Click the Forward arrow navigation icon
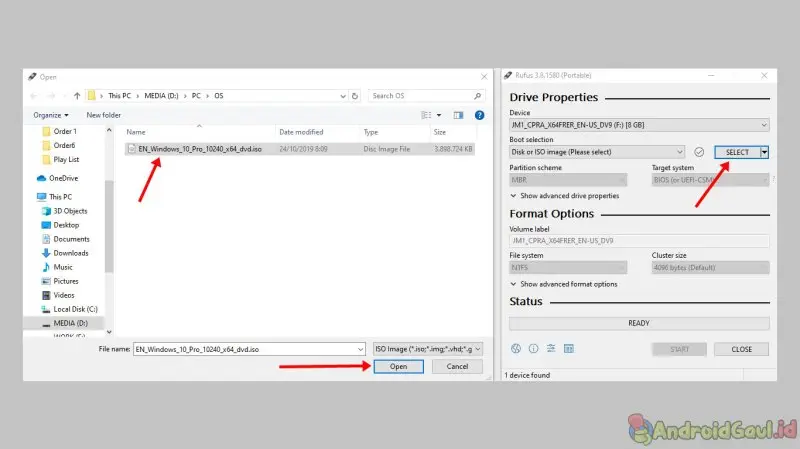The height and width of the screenshot is (449, 800). [51, 95]
